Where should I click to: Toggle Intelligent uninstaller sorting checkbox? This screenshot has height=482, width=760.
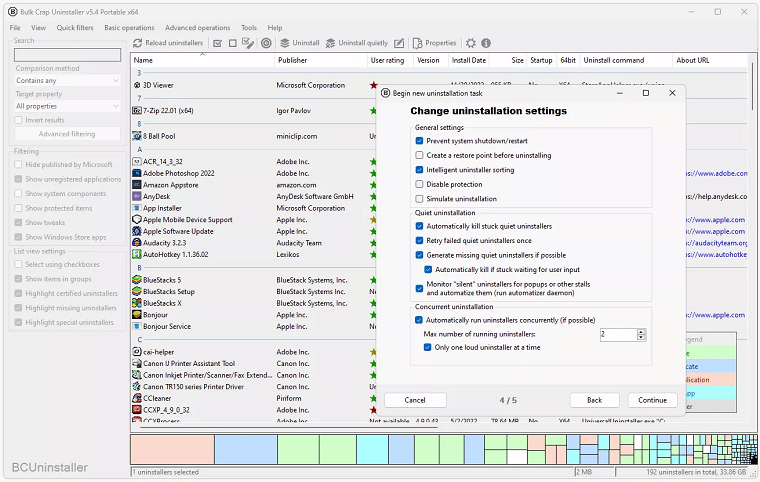pos(419,170)
